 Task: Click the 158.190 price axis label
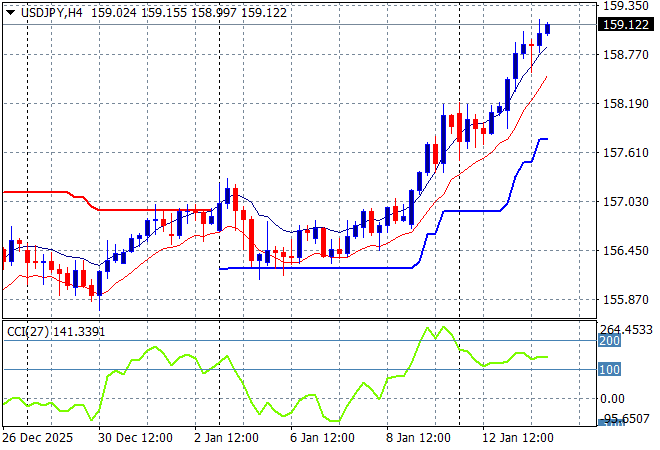click(627, 103)
